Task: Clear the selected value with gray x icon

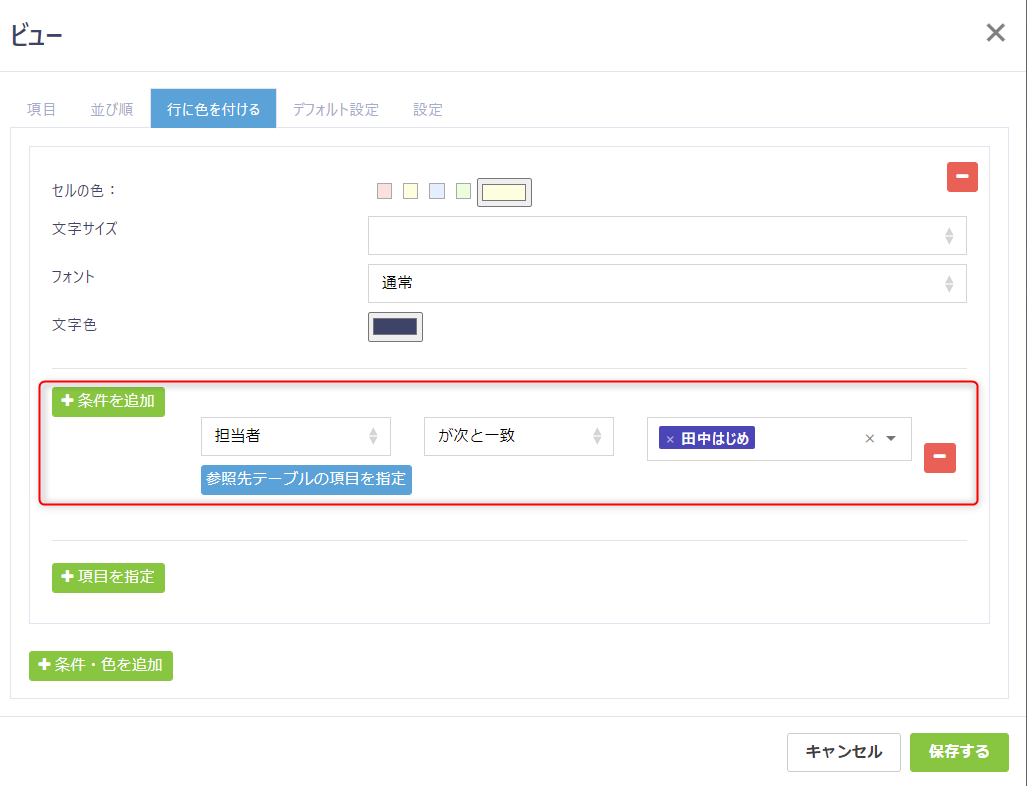Action: click(x=869, y=438)
